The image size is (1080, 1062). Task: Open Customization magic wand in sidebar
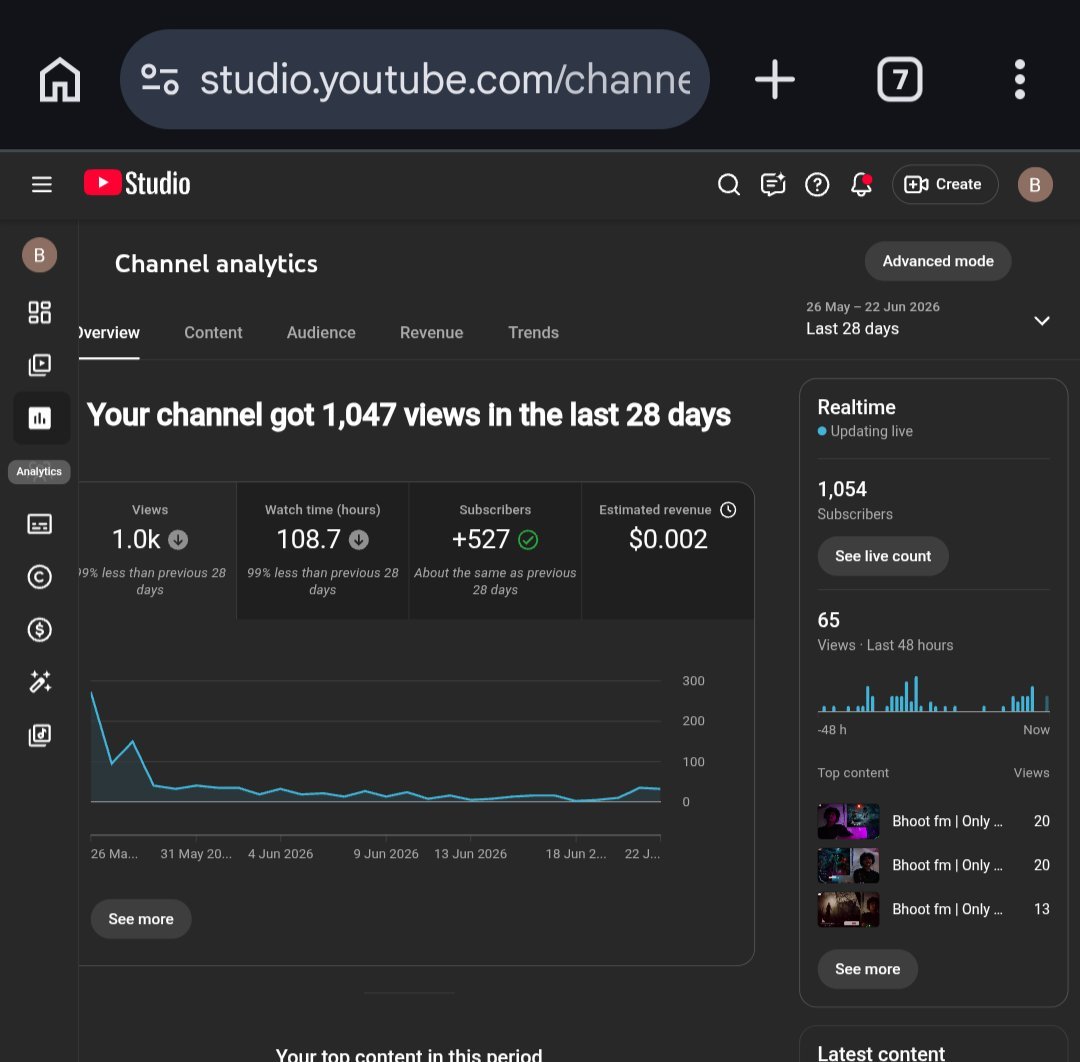[39, 682]
